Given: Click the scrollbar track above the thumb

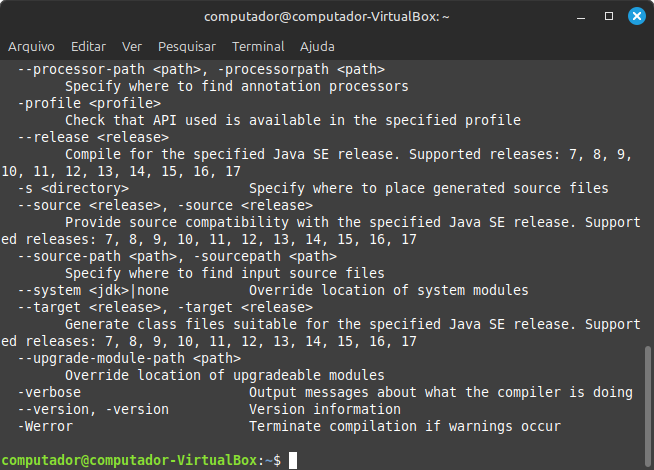Looking at the screenshot, I should click(648, 200).
